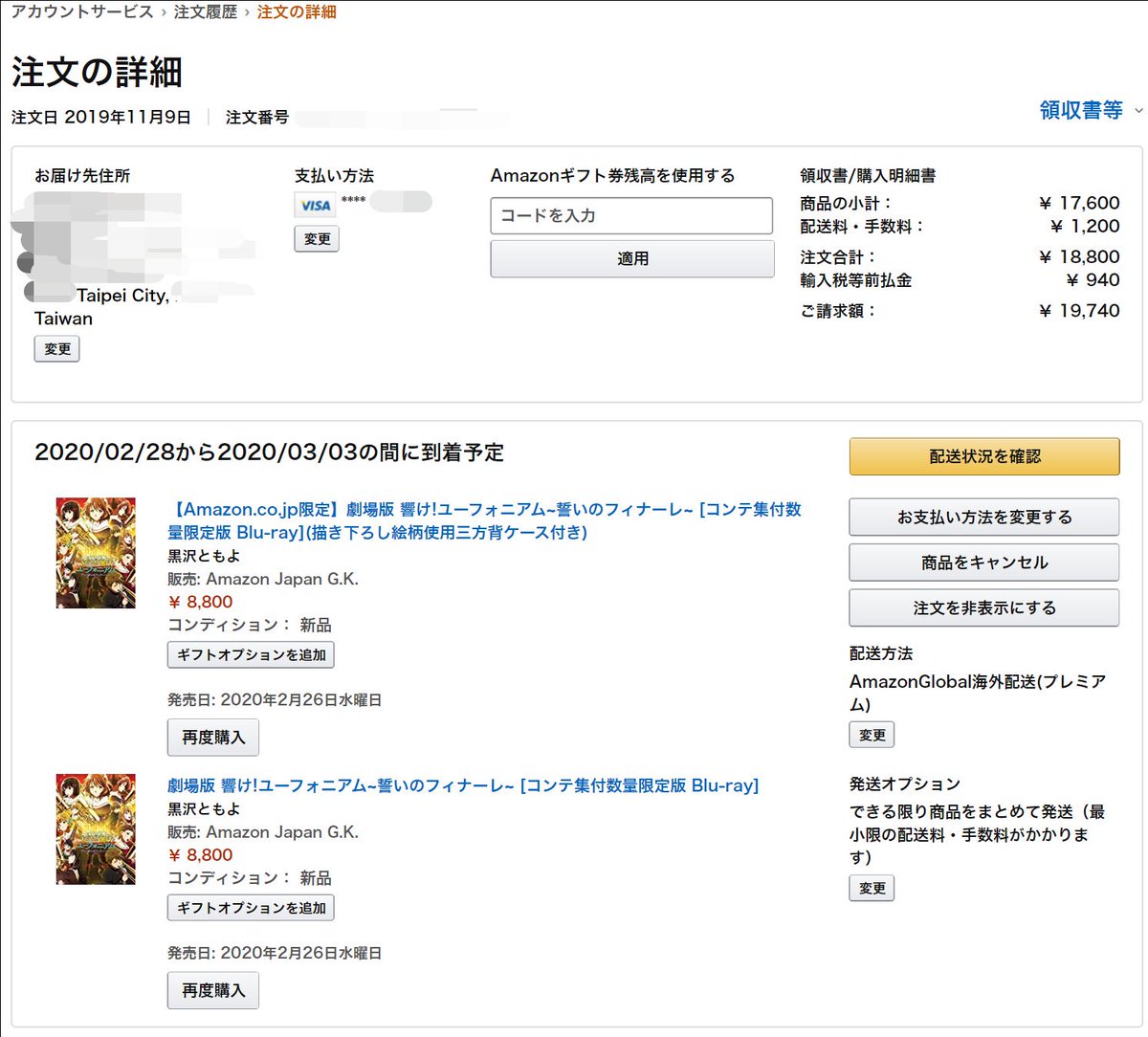Viewport: 1148px width, 1037px height.
Task: Click the 商品の小計 ¥ 17,600 value
Action: coord(1079,203)
